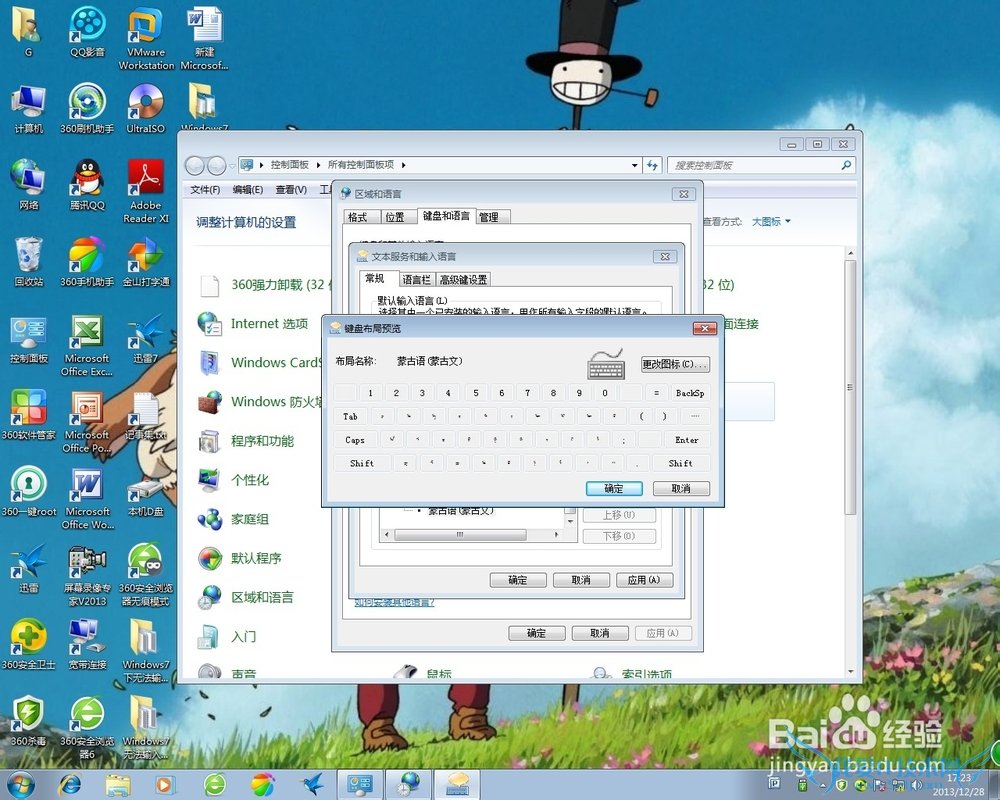Open 家庭组 control panel item
The height and width of the screenshot is (800, 1000).
[233, 519]
